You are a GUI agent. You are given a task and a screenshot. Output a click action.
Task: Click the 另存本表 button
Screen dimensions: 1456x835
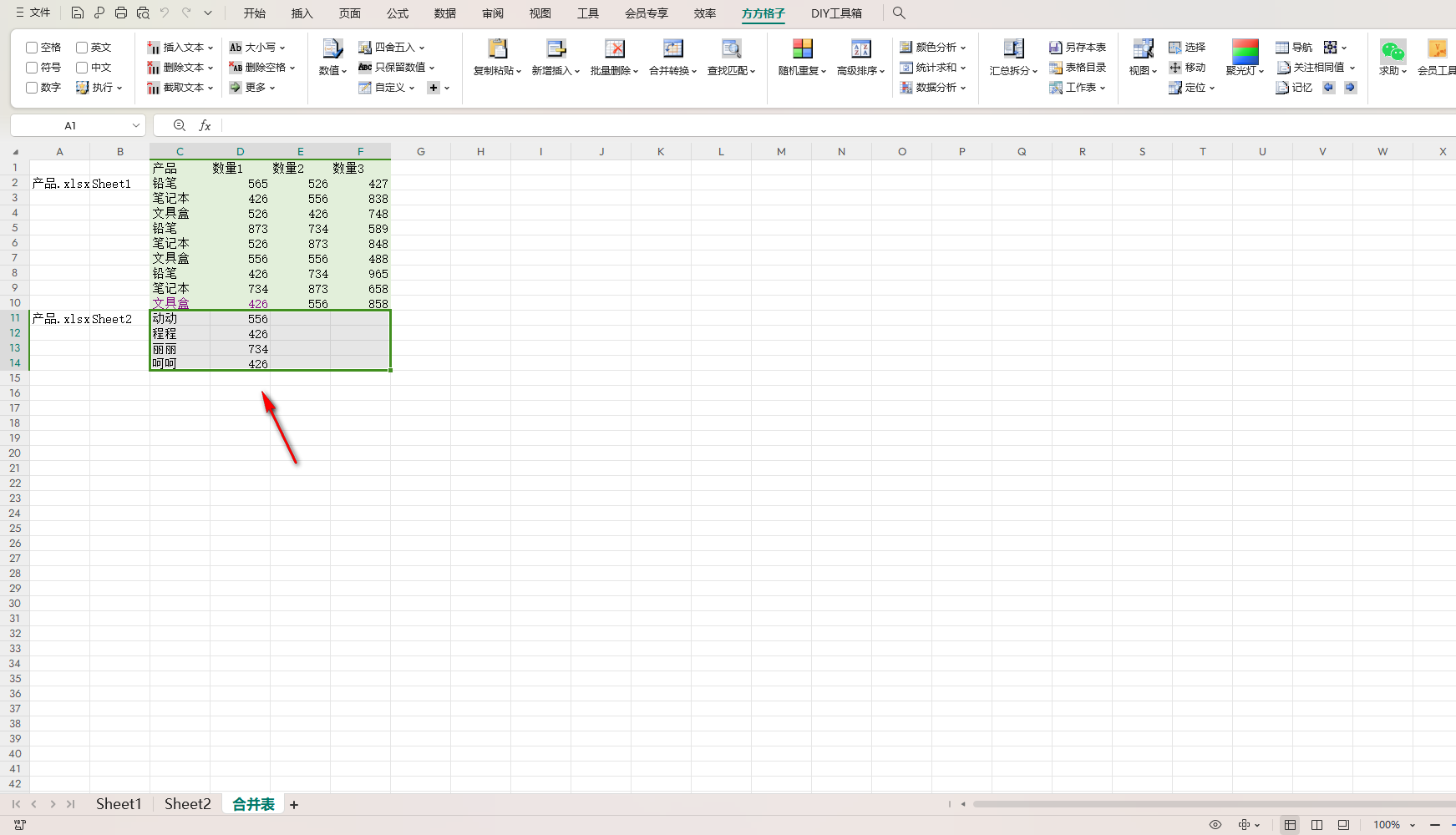(x=1078, y=48)
